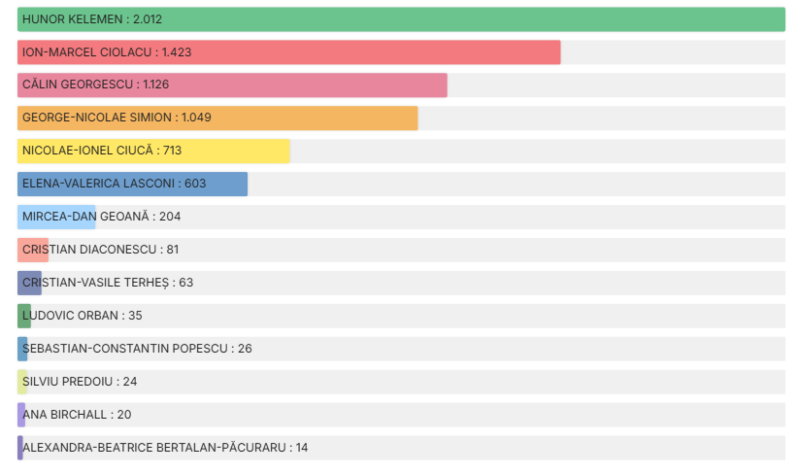Click the grey unfilled part of Lasconi's bar
Viewport: 800px width, 473px height.
515,184
